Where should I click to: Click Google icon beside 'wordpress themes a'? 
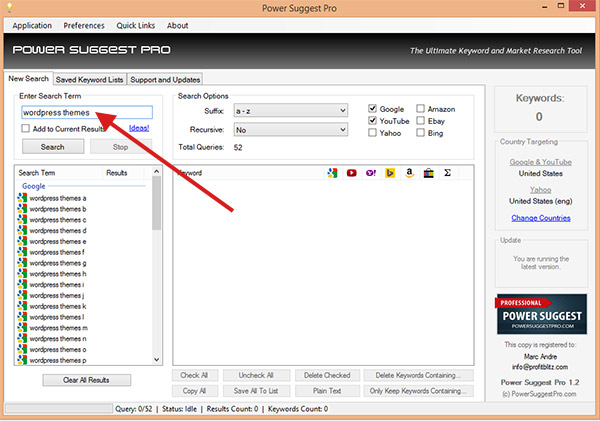pyautogui.click(x=22, y=198)
